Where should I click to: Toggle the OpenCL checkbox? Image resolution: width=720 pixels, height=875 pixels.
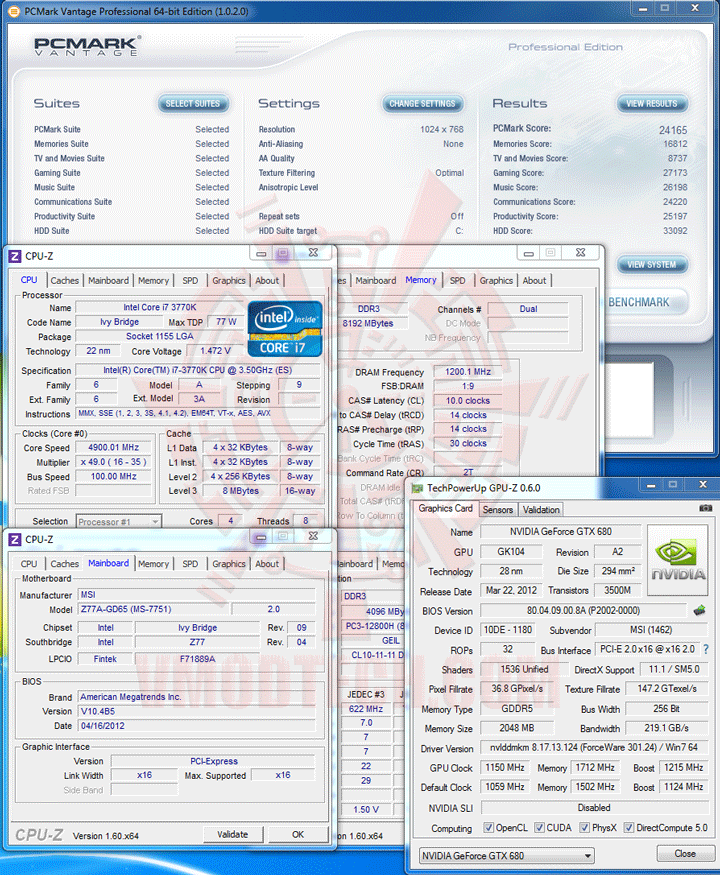click(x=488, y=828)
